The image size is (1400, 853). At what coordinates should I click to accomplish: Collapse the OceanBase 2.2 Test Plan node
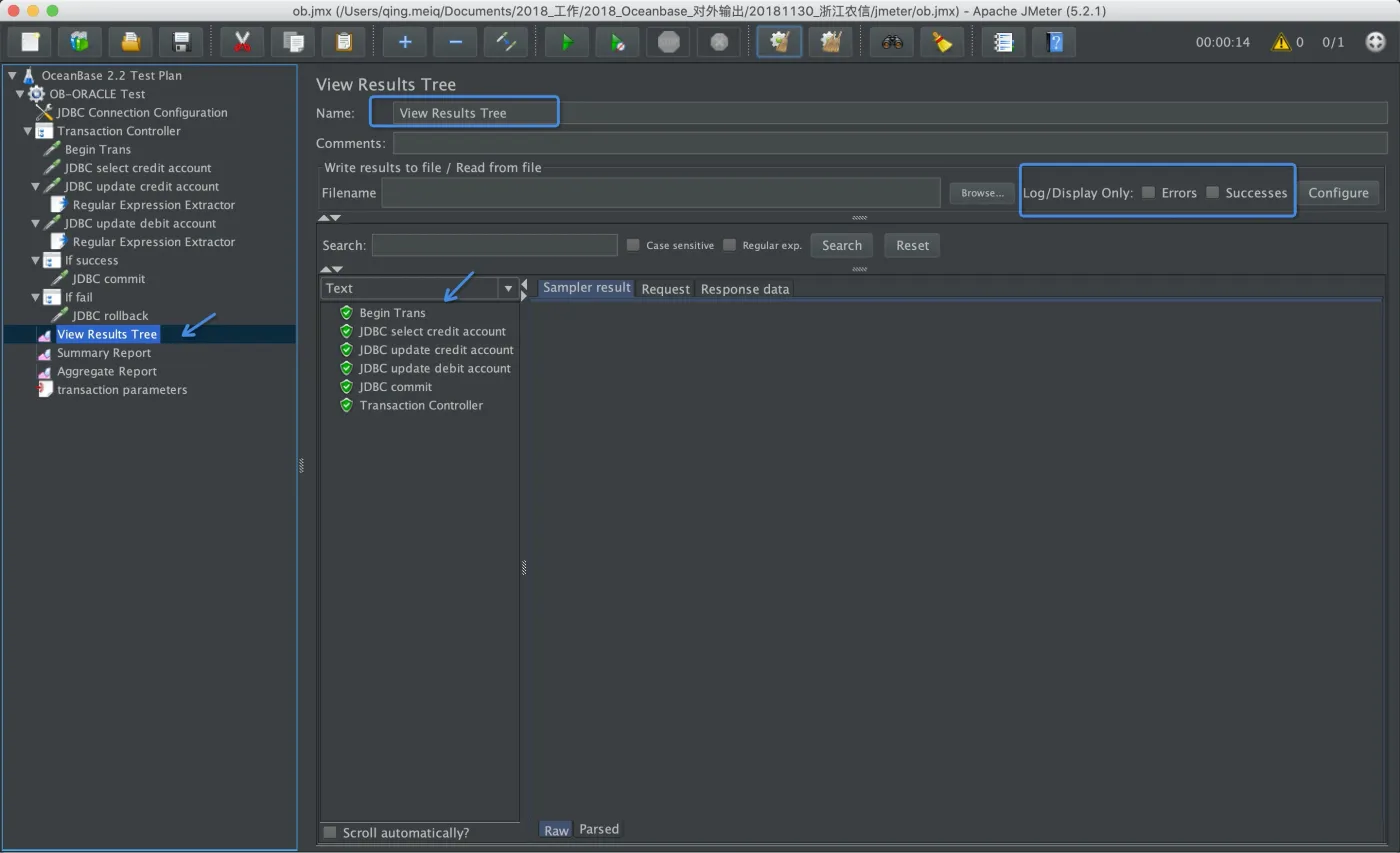[x=12, y=75]
